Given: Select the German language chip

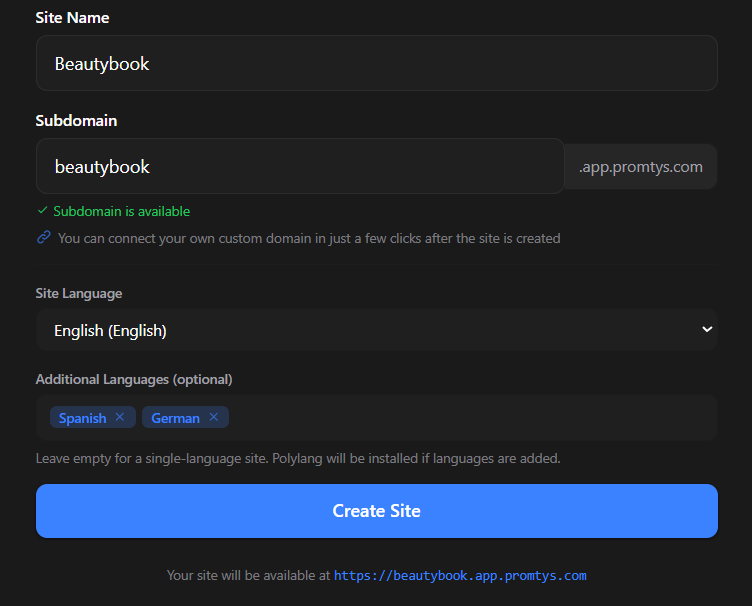Looking at the screenshot, I should (176, 418).
